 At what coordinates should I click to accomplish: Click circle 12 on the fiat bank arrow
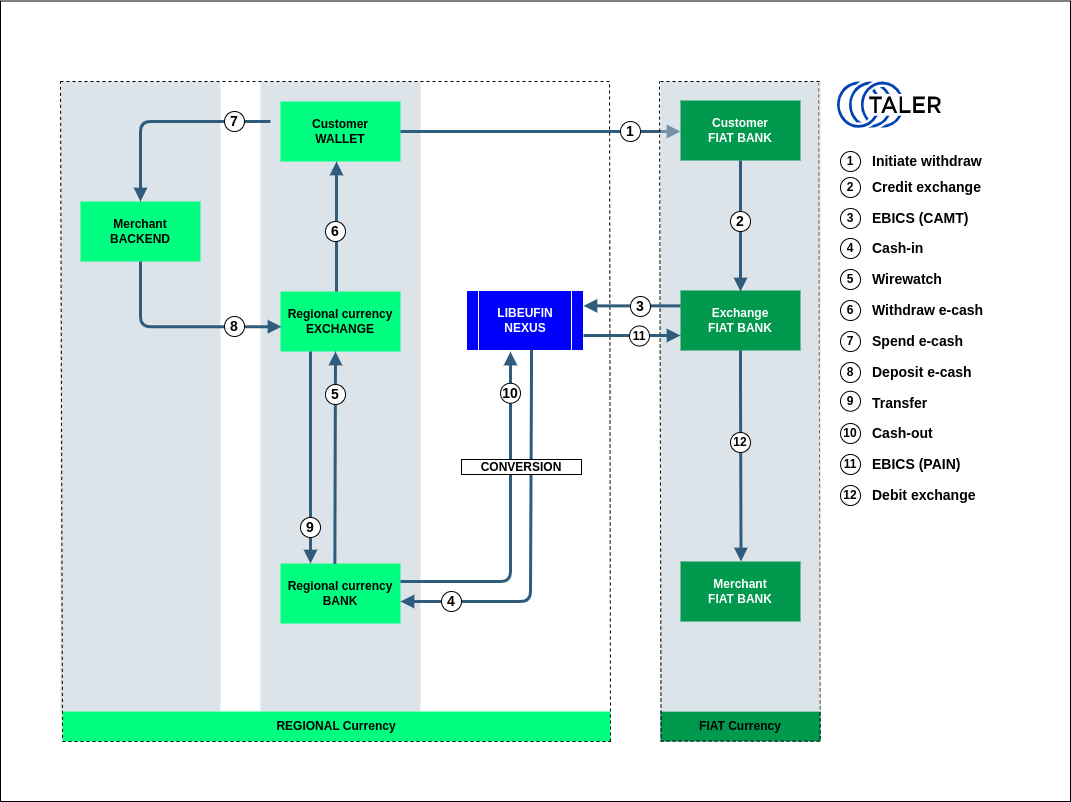(x=740, y=442)
